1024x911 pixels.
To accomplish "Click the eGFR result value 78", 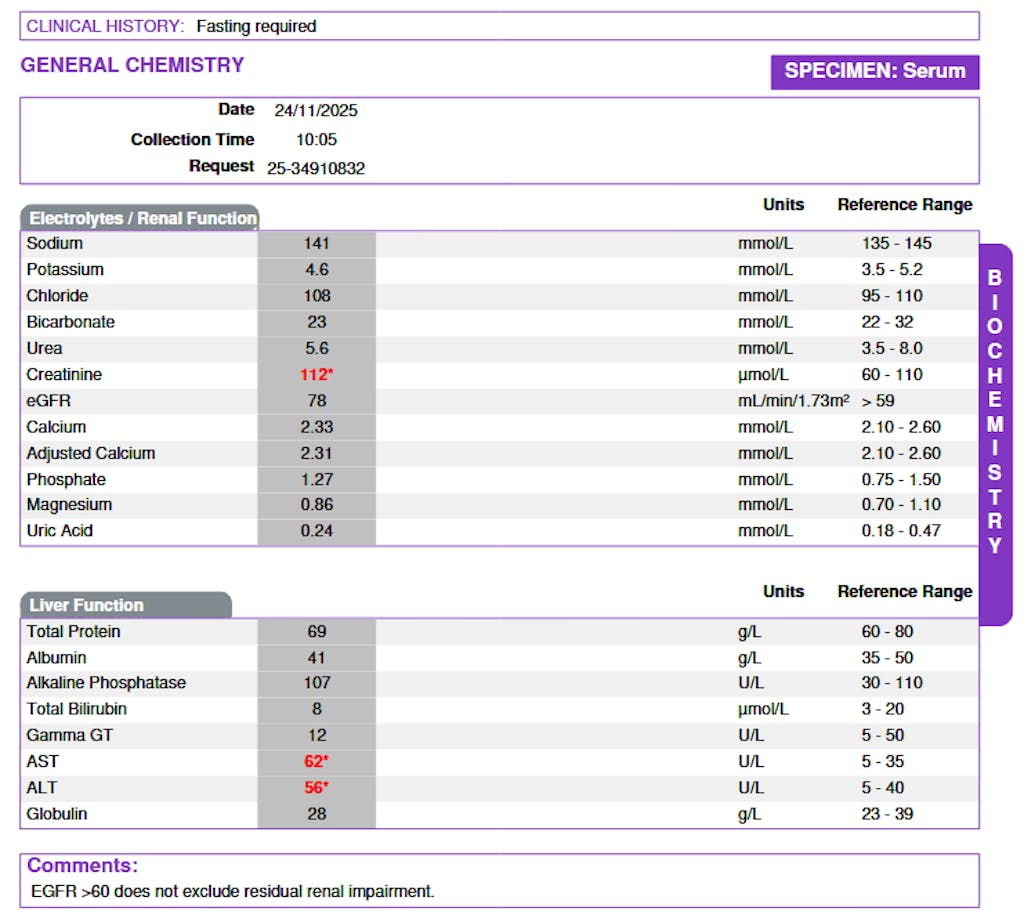I will [x=317, y=401].
